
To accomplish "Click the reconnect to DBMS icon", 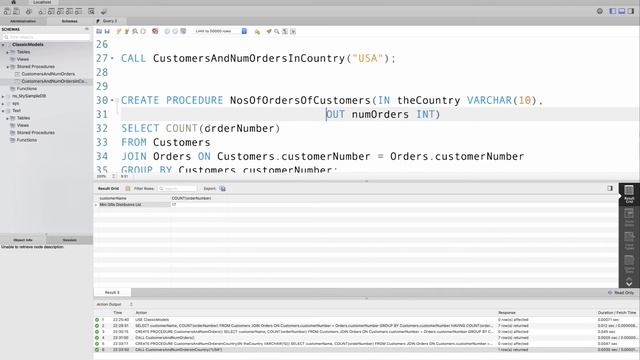I will (x=104, y=11).
